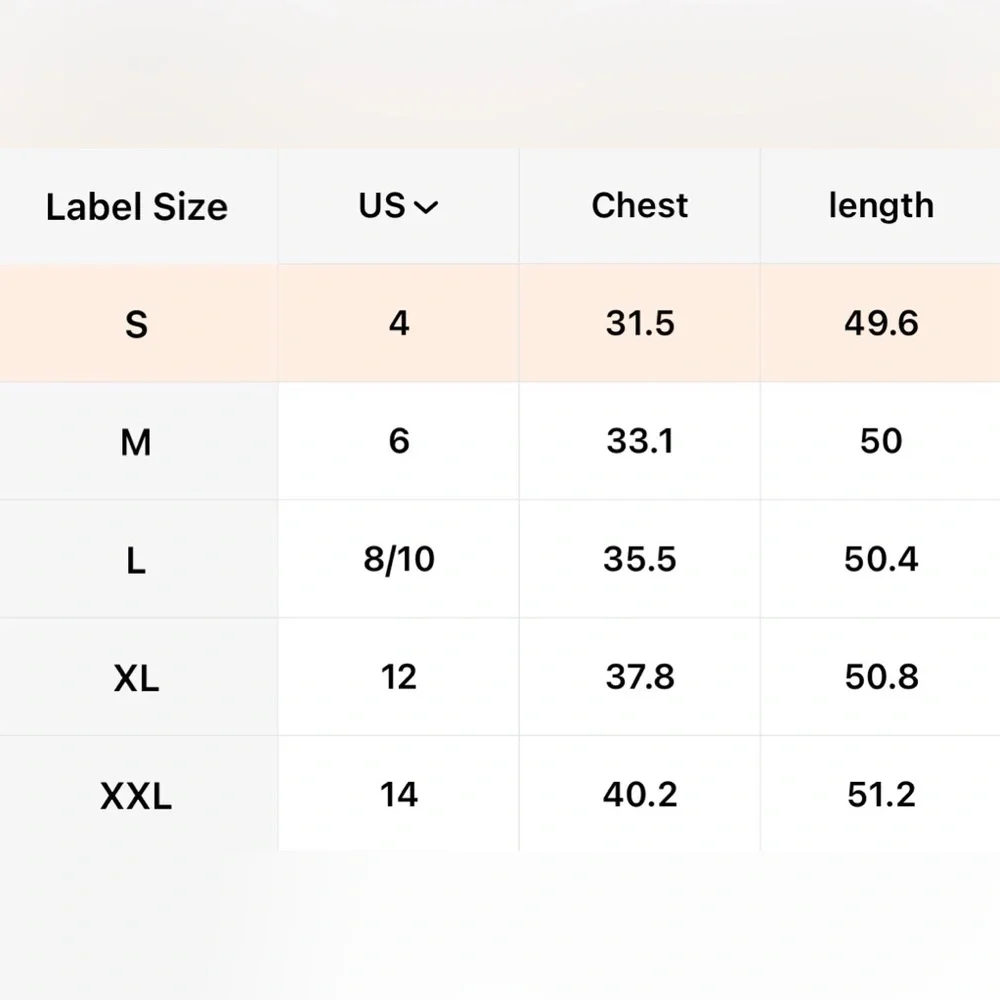Viewport: 1000px width, 1000px height.
Task: Click length measurement 51.2
Action: [881, 795]
